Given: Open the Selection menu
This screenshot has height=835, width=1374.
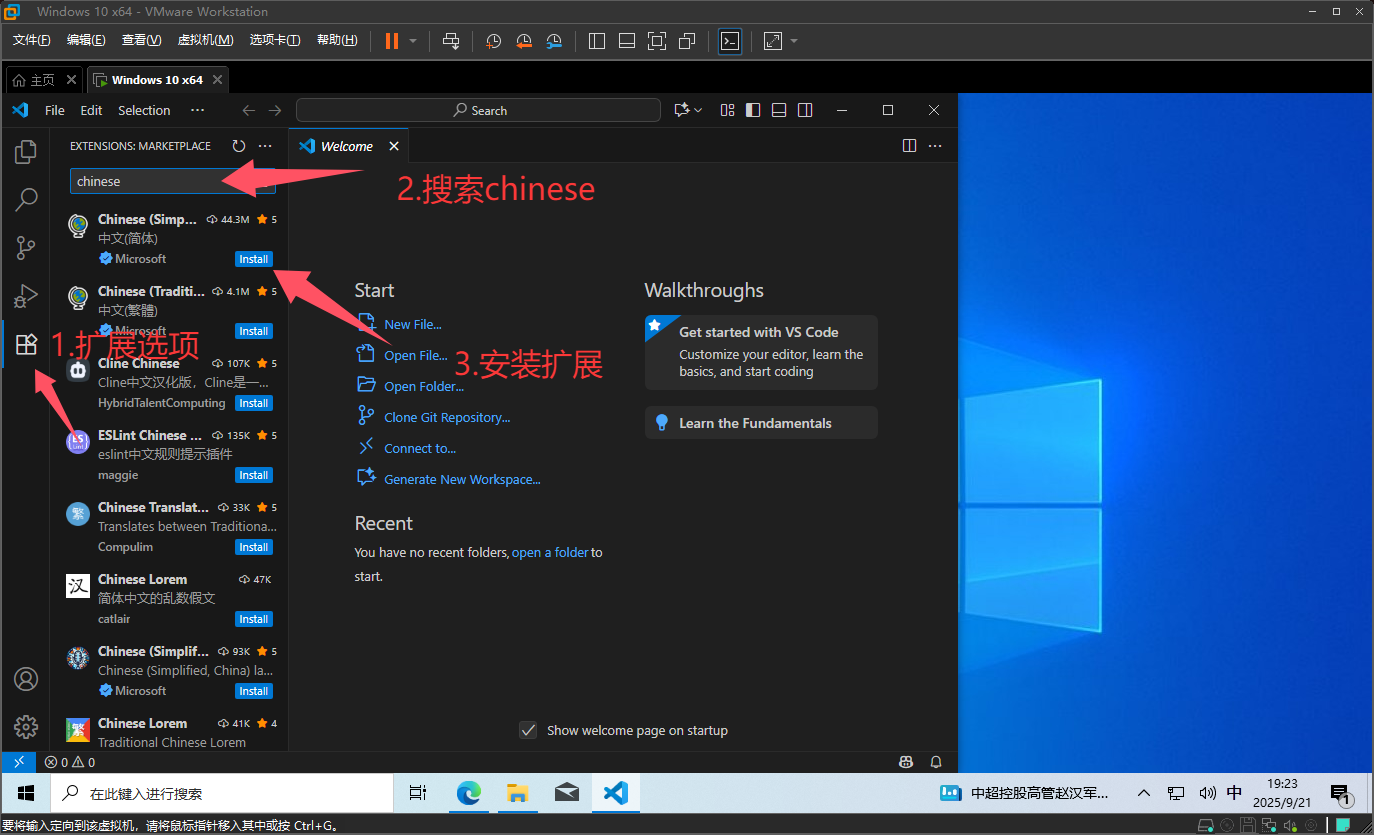Looking at the screenshot, I should click(x=144, y=110).
